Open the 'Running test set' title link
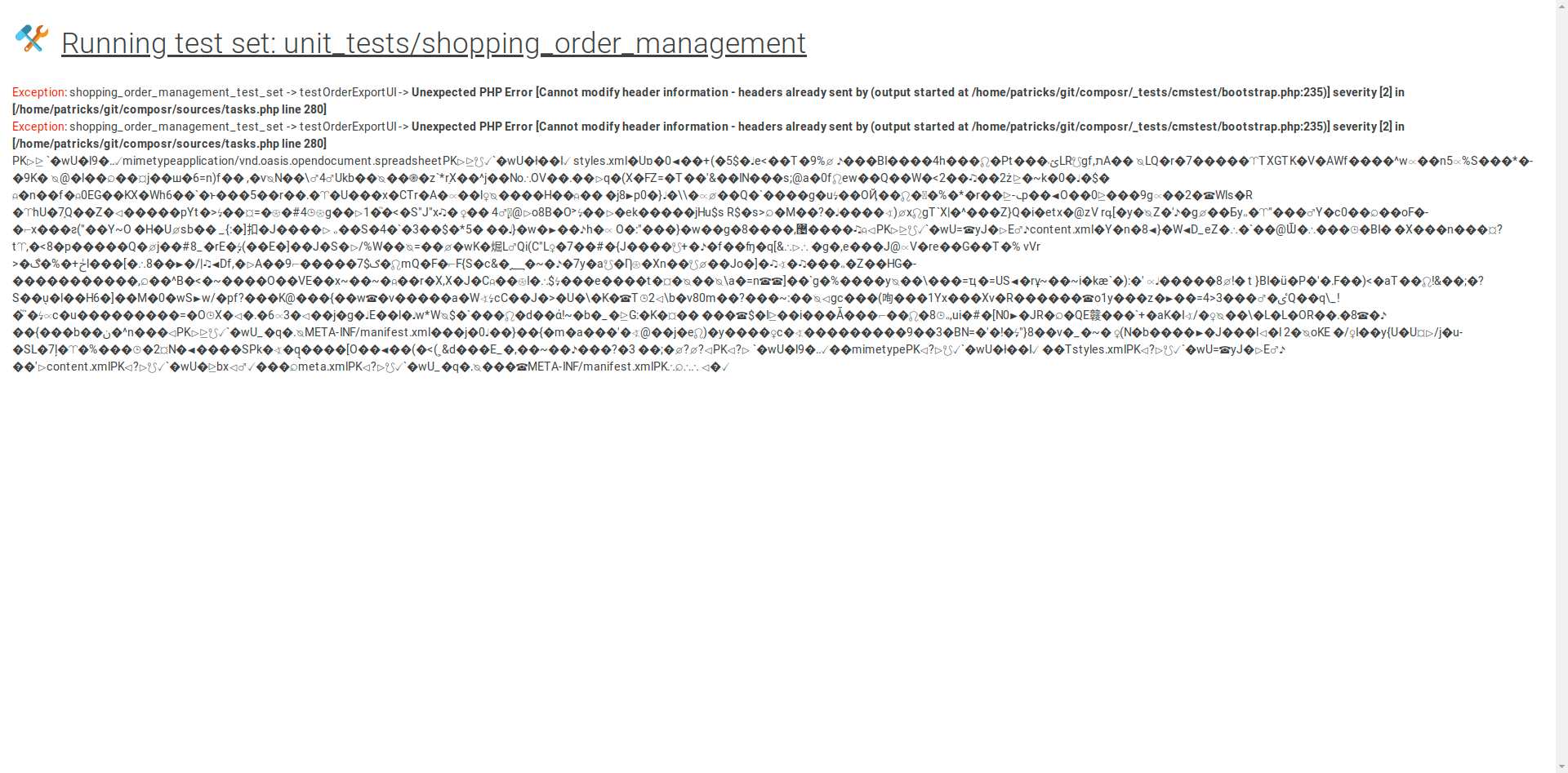Viewport: 1568px width, 773px height. pyautogui.click(x=433, y=43)
